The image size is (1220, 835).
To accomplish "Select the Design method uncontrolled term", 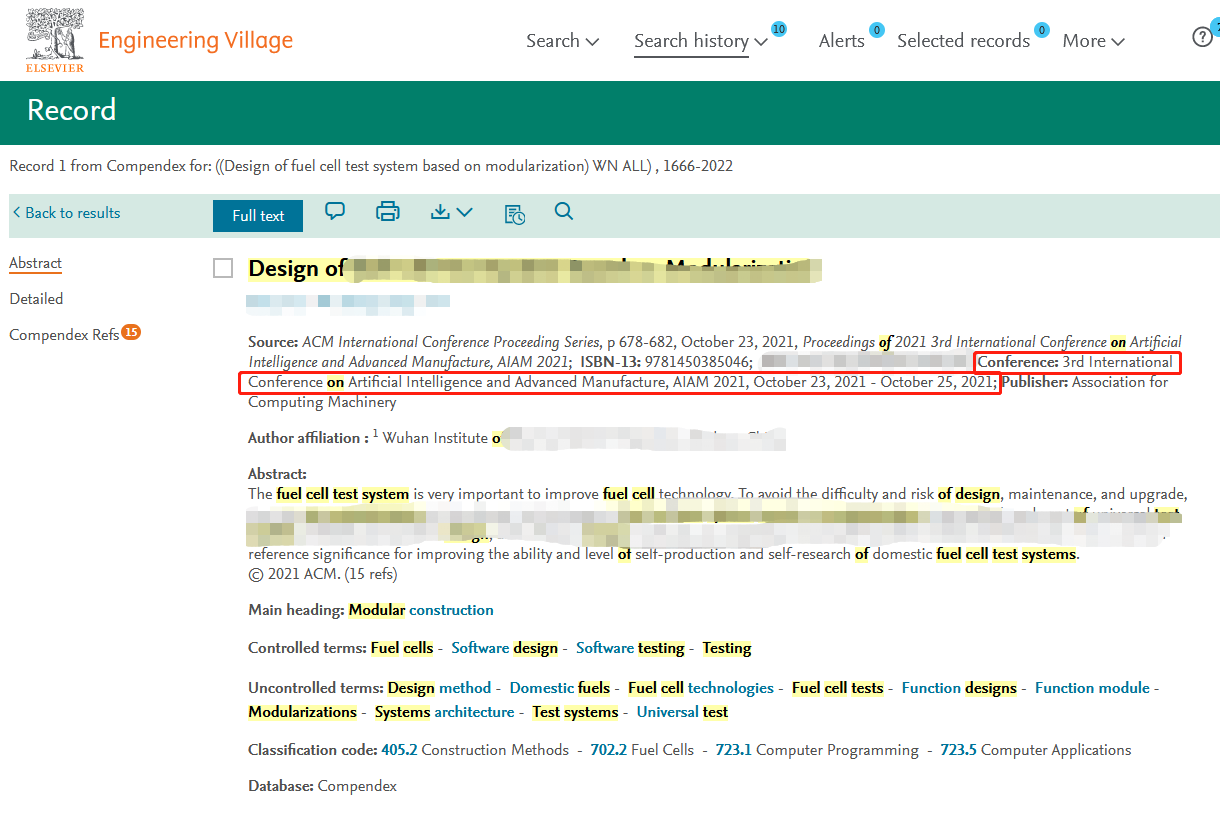I will point(440,688).
